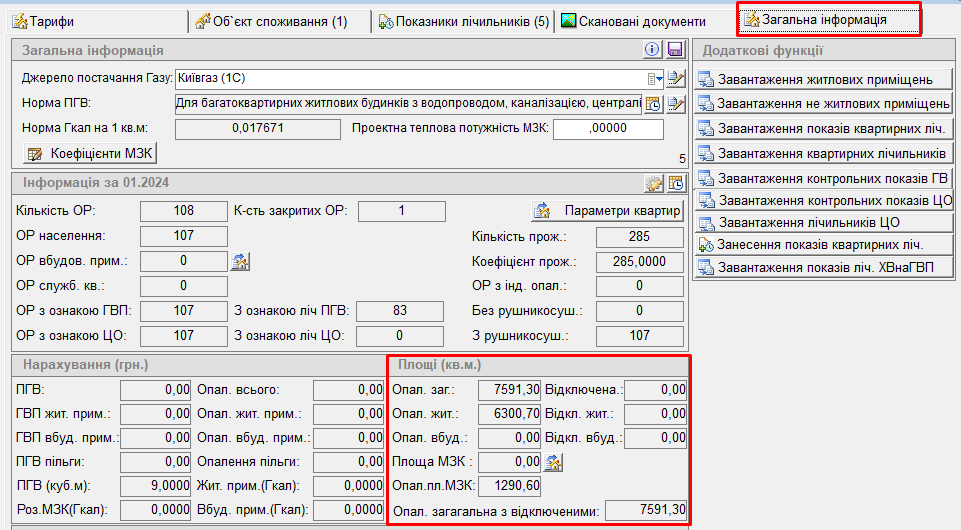
Task: Open the Показники лічильників (5) tab
Action: (464, 21)
